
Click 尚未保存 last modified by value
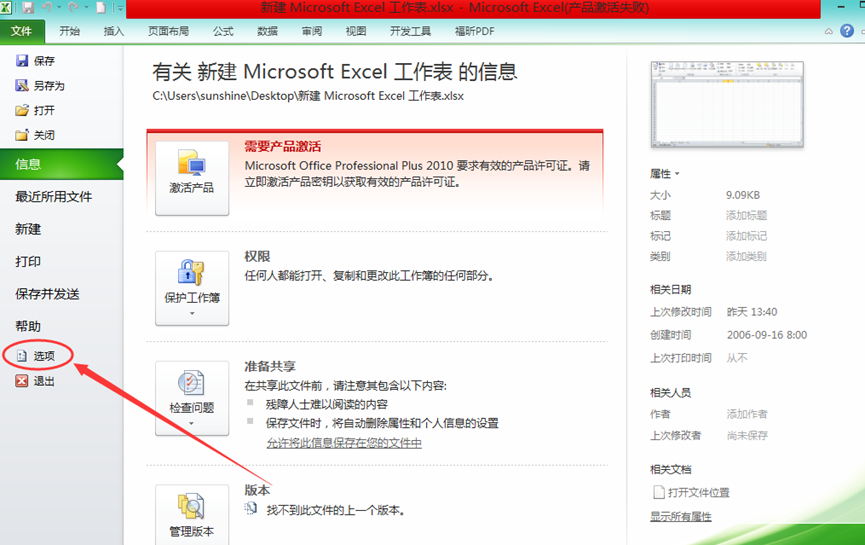[x=747, y=435]
